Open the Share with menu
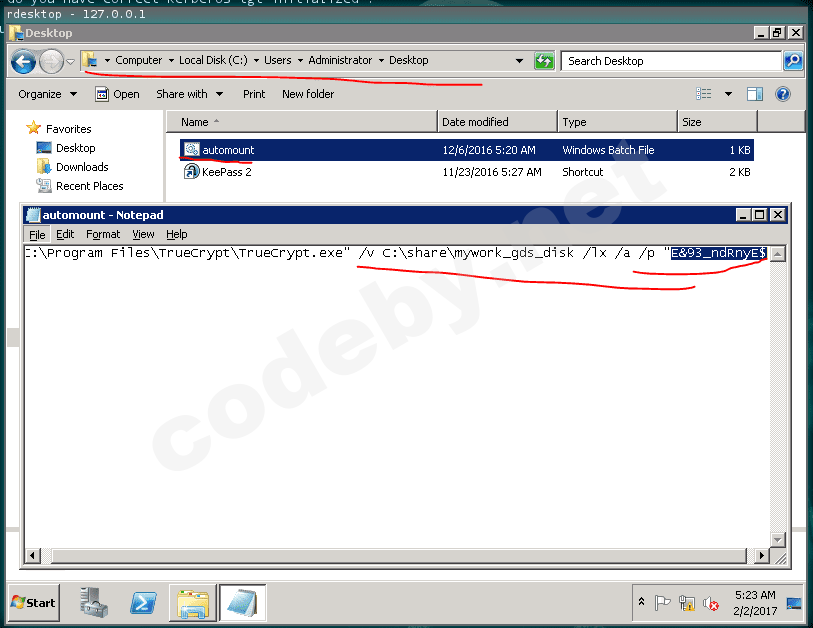The height and width of the screenshot is (628, 813). pyautogui.click(x=190, y=94)
